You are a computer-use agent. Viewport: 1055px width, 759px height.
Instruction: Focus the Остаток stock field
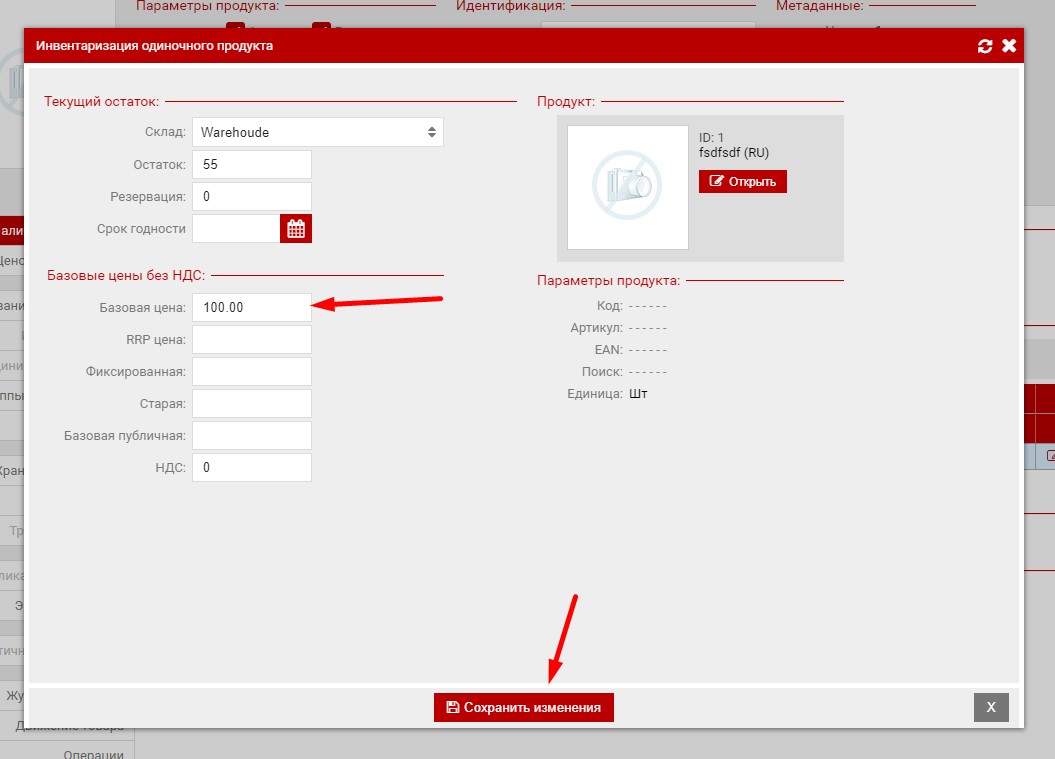pyautogui.click(x=251, y=165)
